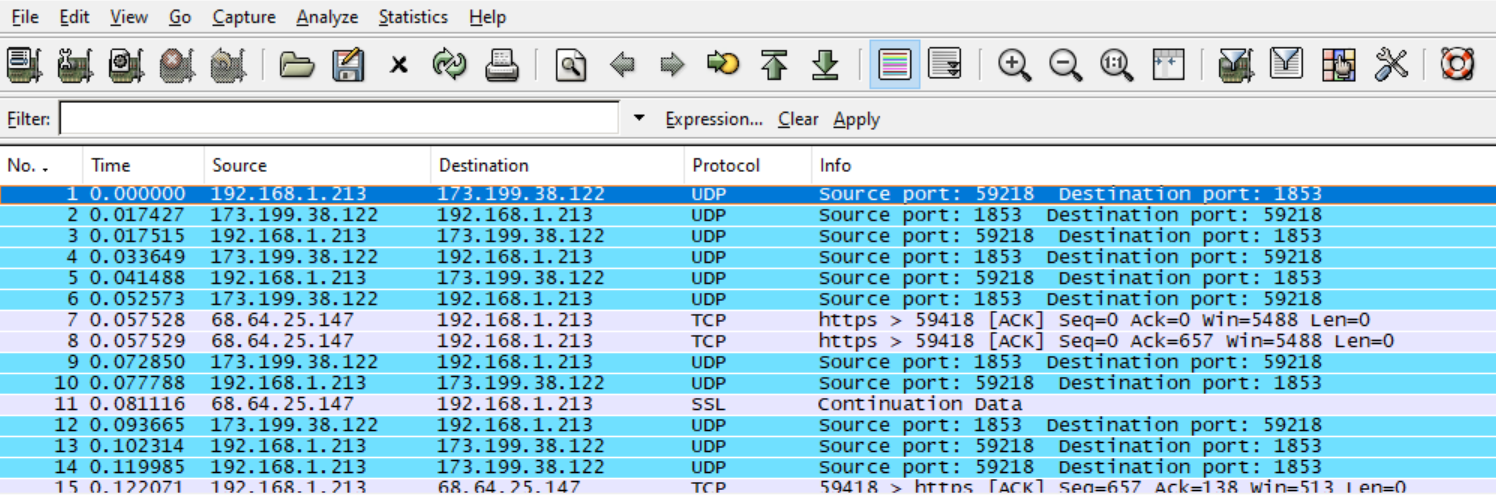Screen dimensions: 1496x495
Task: Zoom in on packet text
Action: 1014,66
